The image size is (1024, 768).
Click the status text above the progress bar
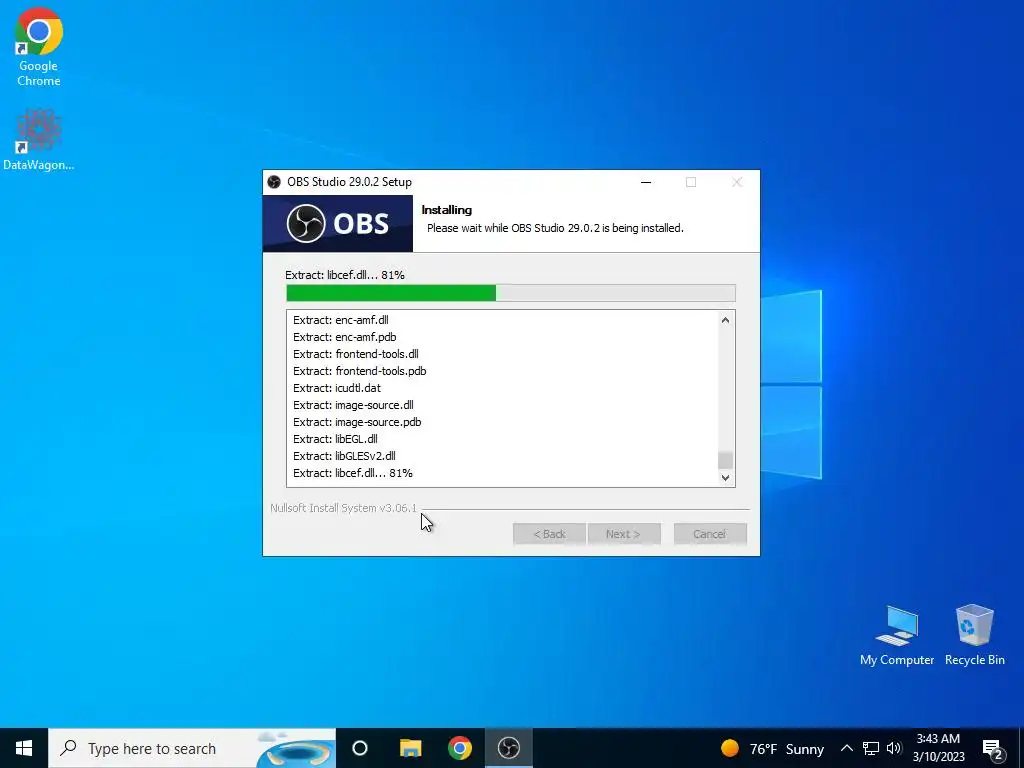(345, 275)
